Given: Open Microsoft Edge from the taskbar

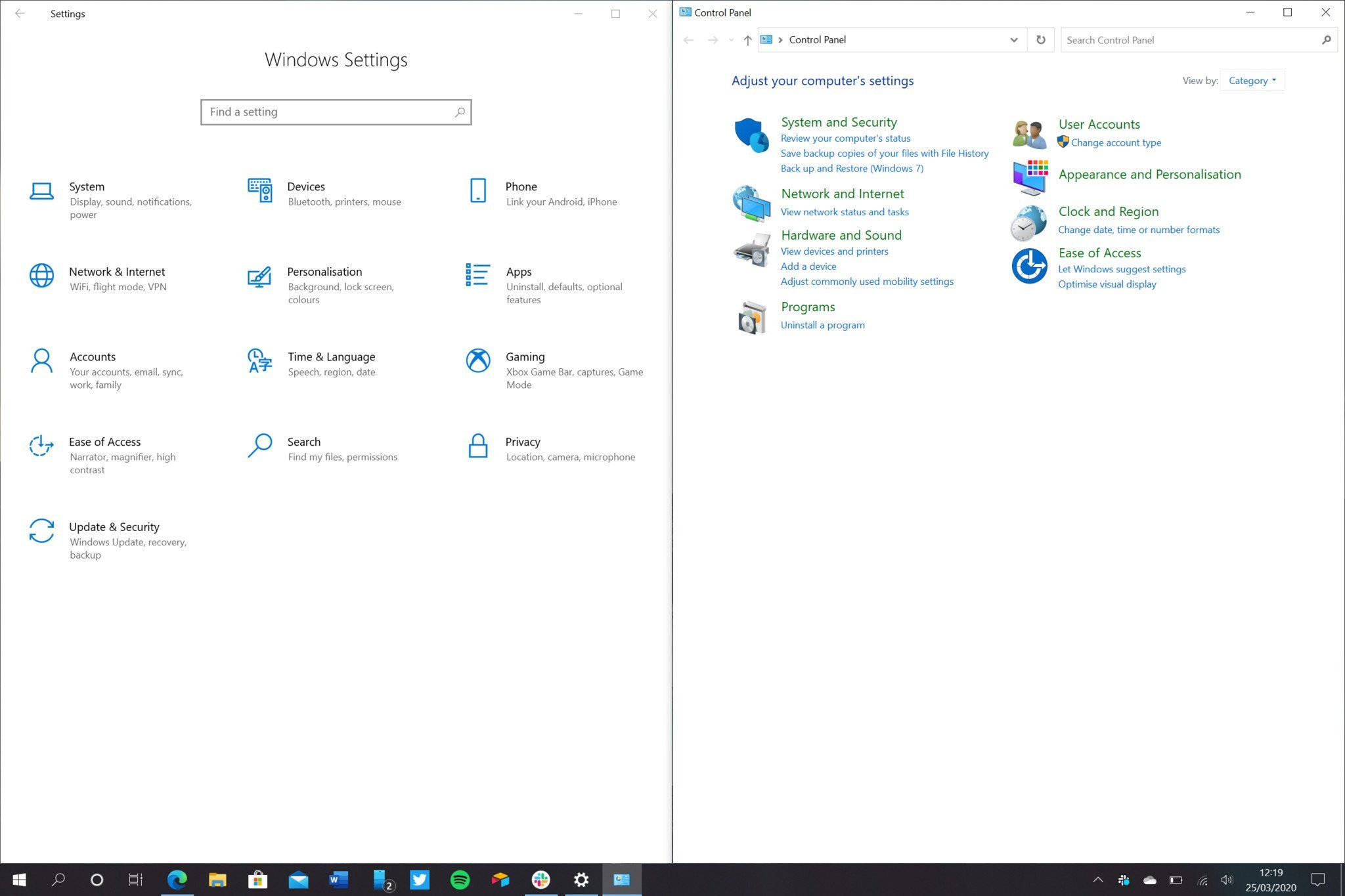Looking at the screenshot, I should pos(177,880).
